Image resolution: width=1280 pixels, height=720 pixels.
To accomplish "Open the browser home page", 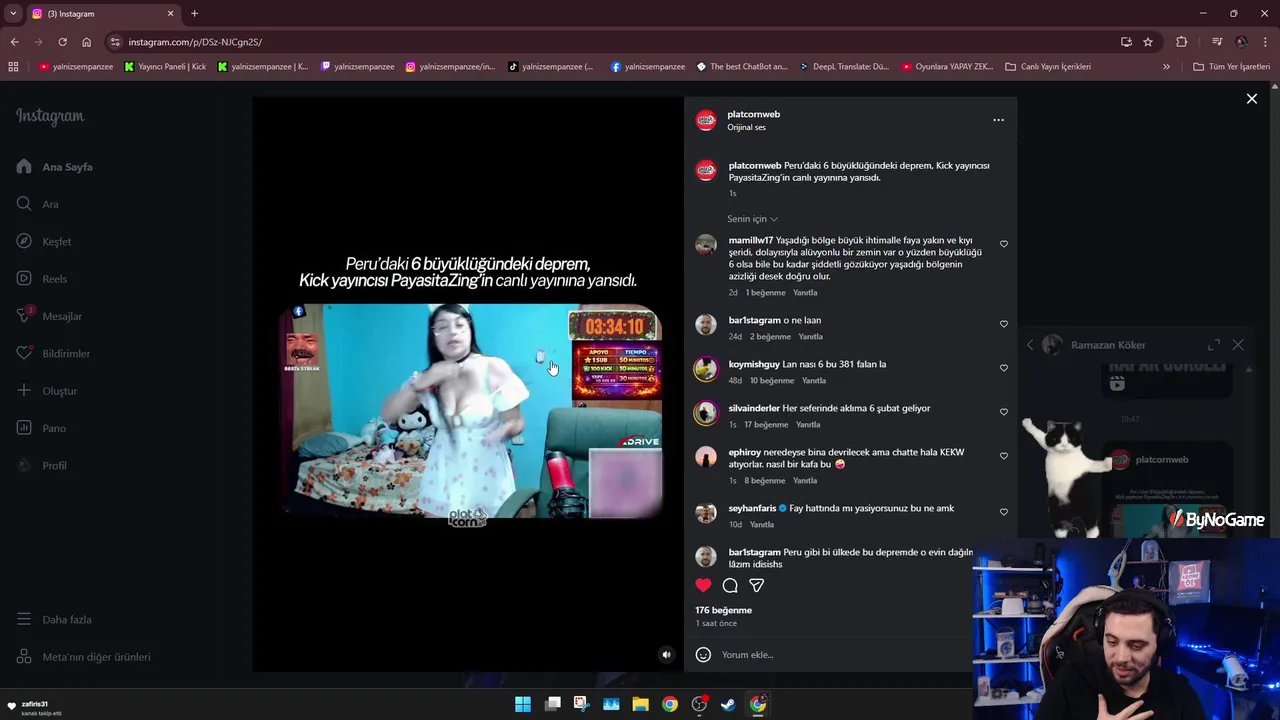I will point(86,42).
